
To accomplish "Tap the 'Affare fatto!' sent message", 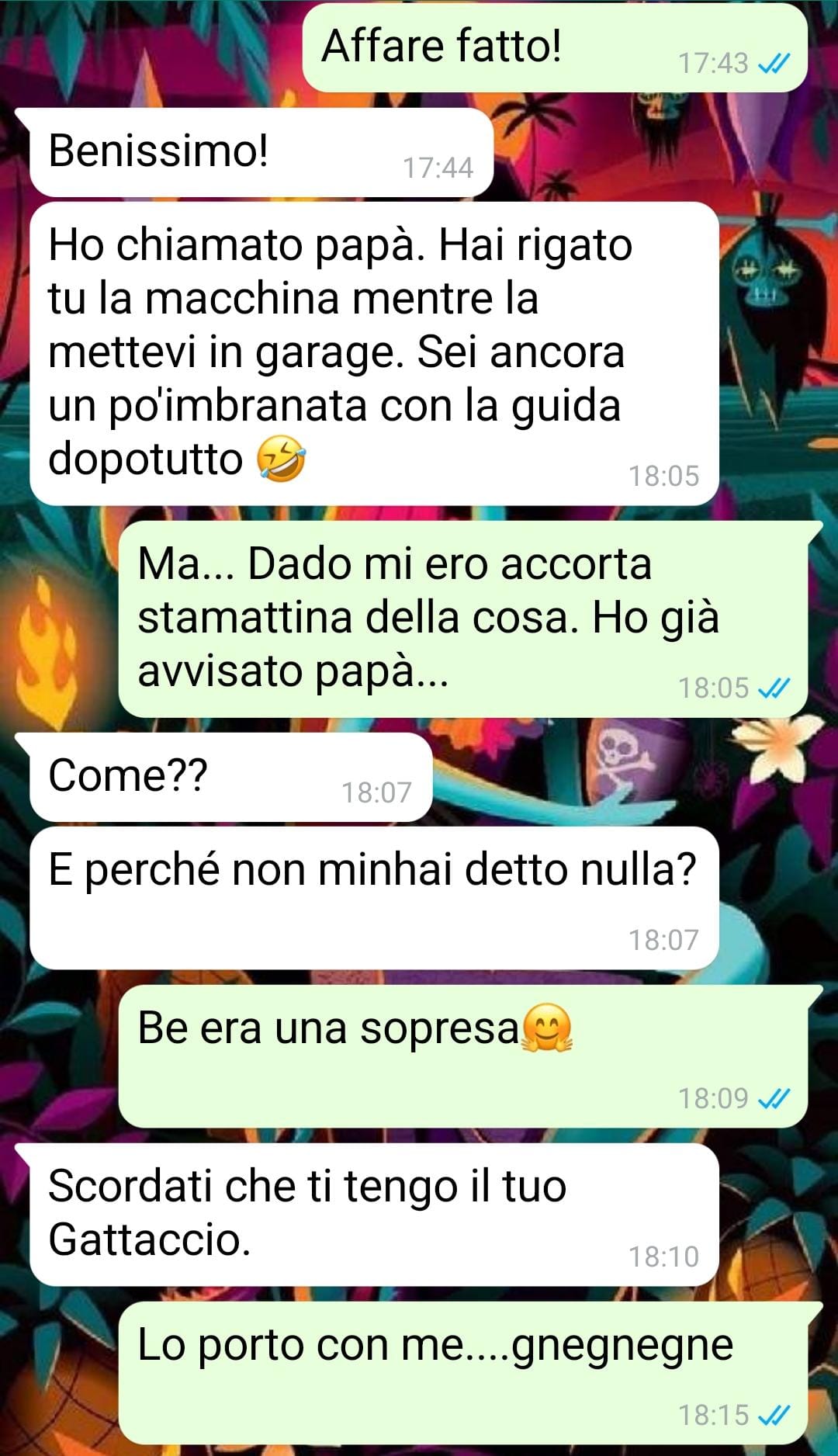I will point(555,47).
